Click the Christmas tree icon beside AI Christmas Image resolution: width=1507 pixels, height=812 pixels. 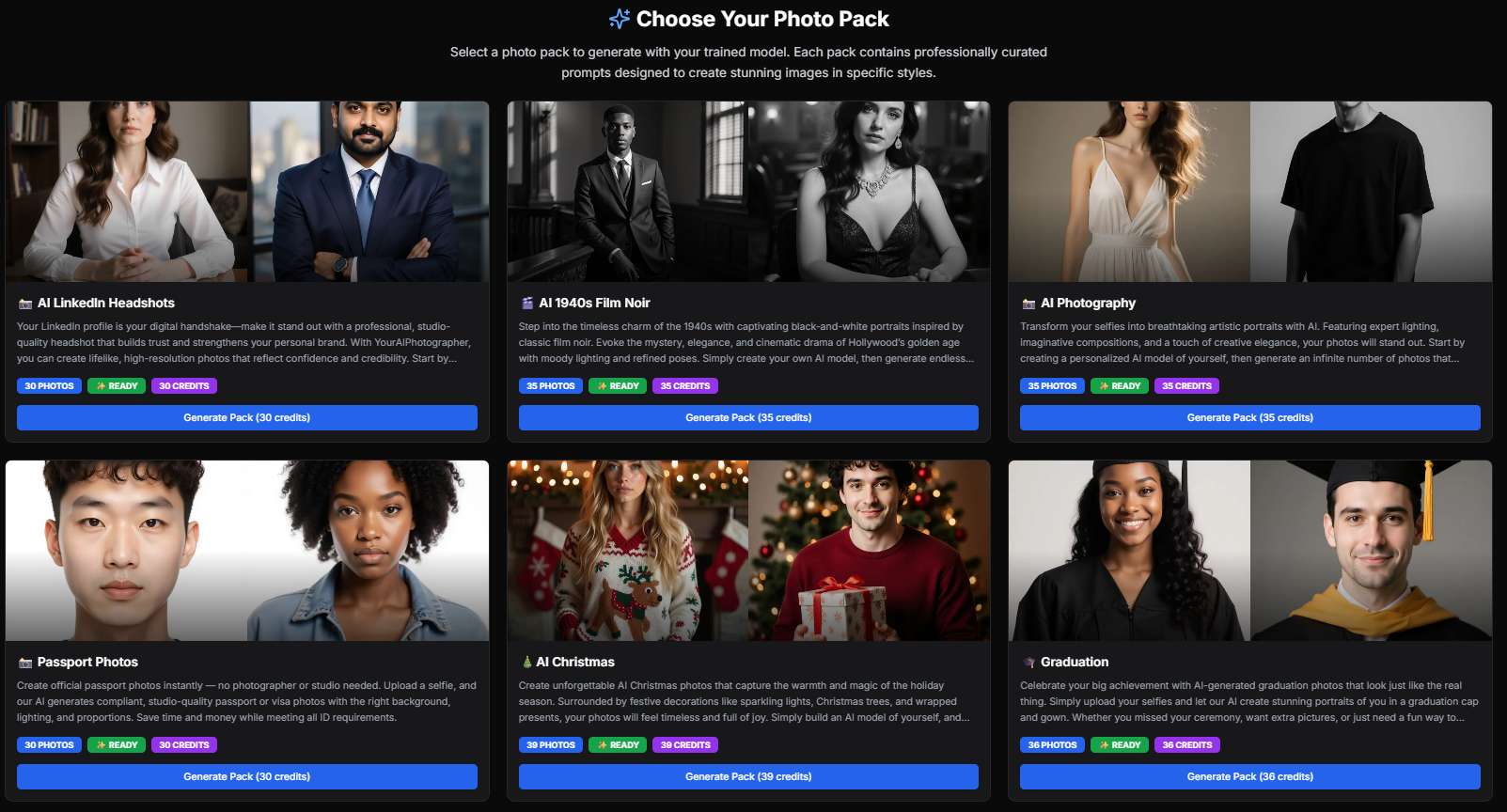pos(526,662)
